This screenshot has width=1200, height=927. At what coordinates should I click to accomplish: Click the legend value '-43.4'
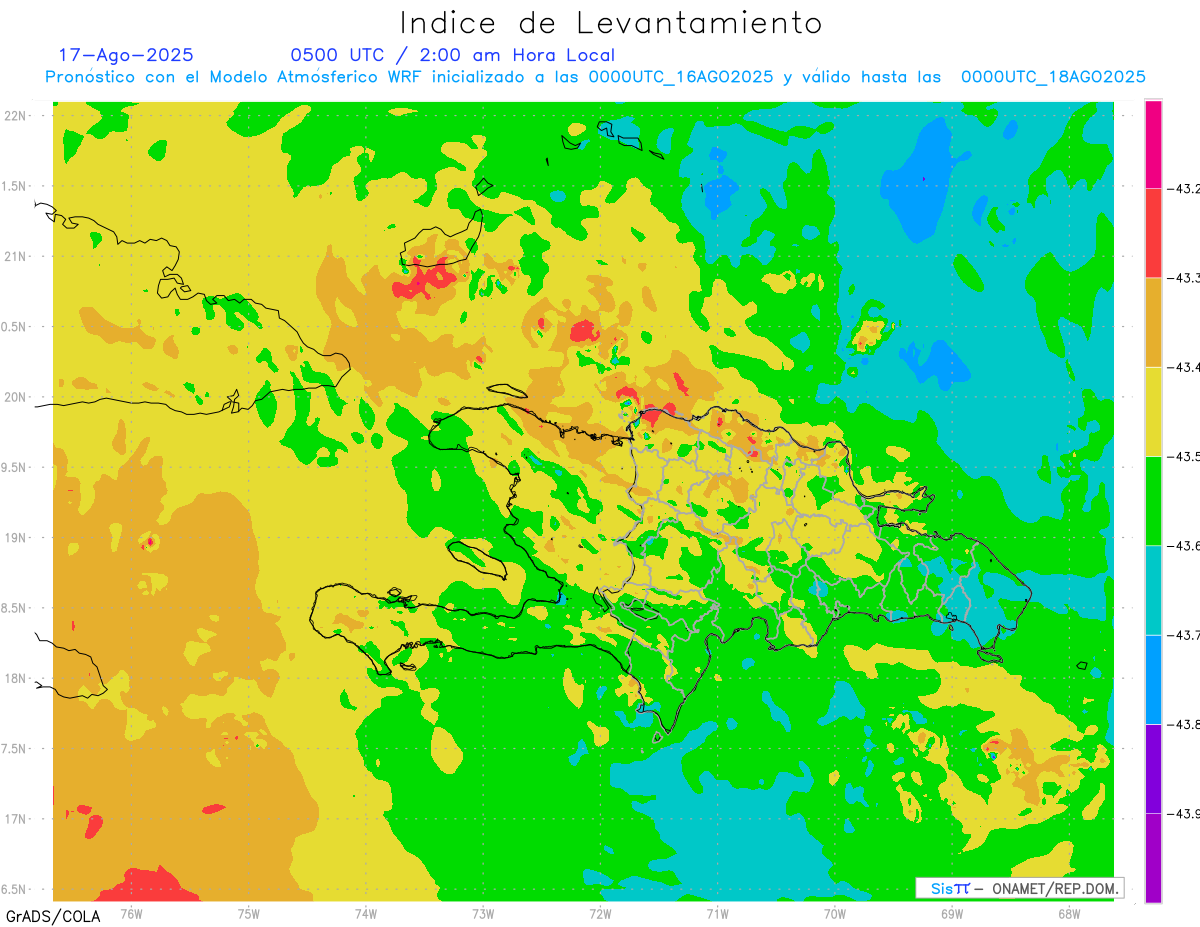click(1184, 367)
